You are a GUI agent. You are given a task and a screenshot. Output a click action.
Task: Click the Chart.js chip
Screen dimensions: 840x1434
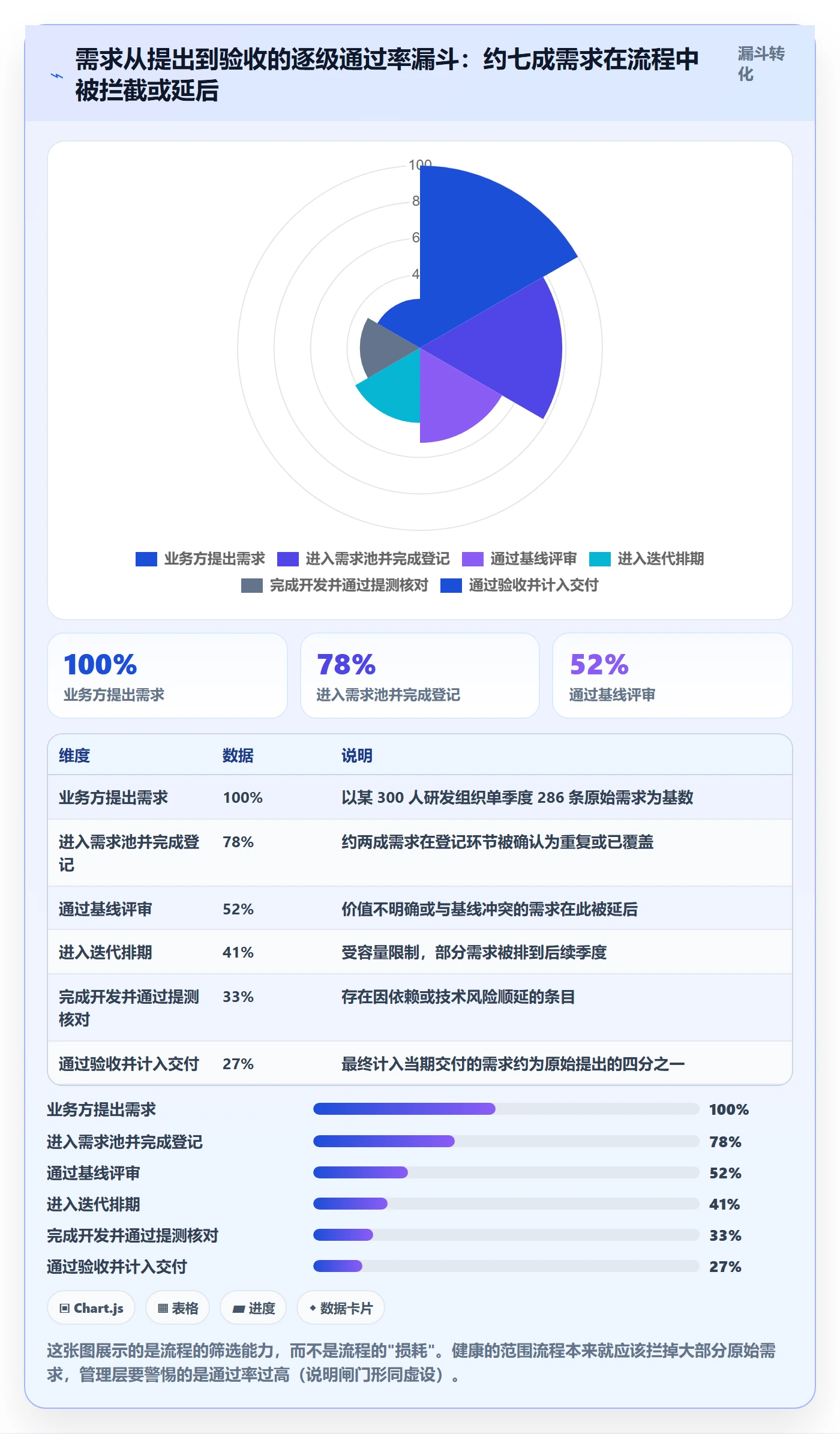coord(91,1308)
